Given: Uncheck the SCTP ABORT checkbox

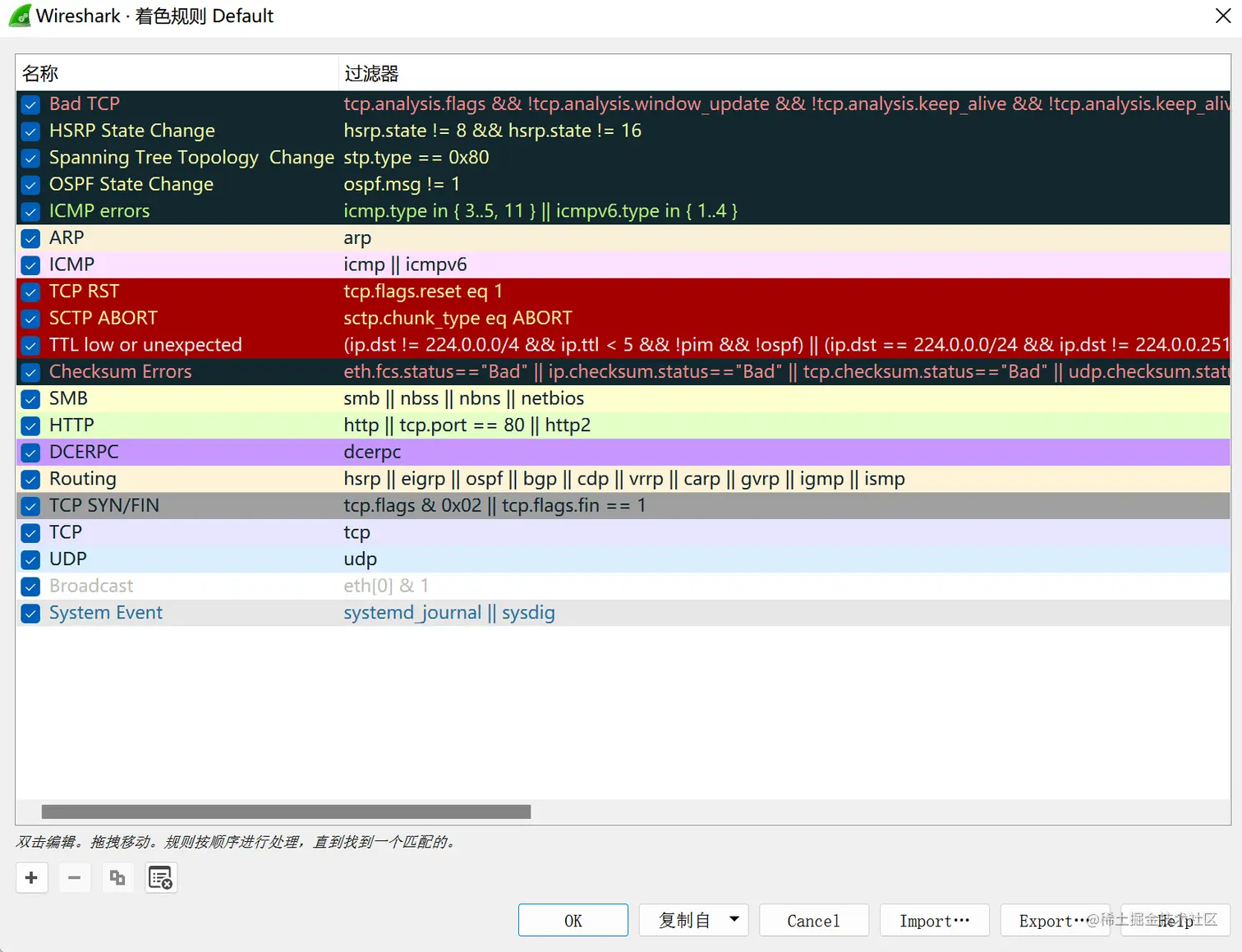Looking at the screenshot, I should 30,319.
